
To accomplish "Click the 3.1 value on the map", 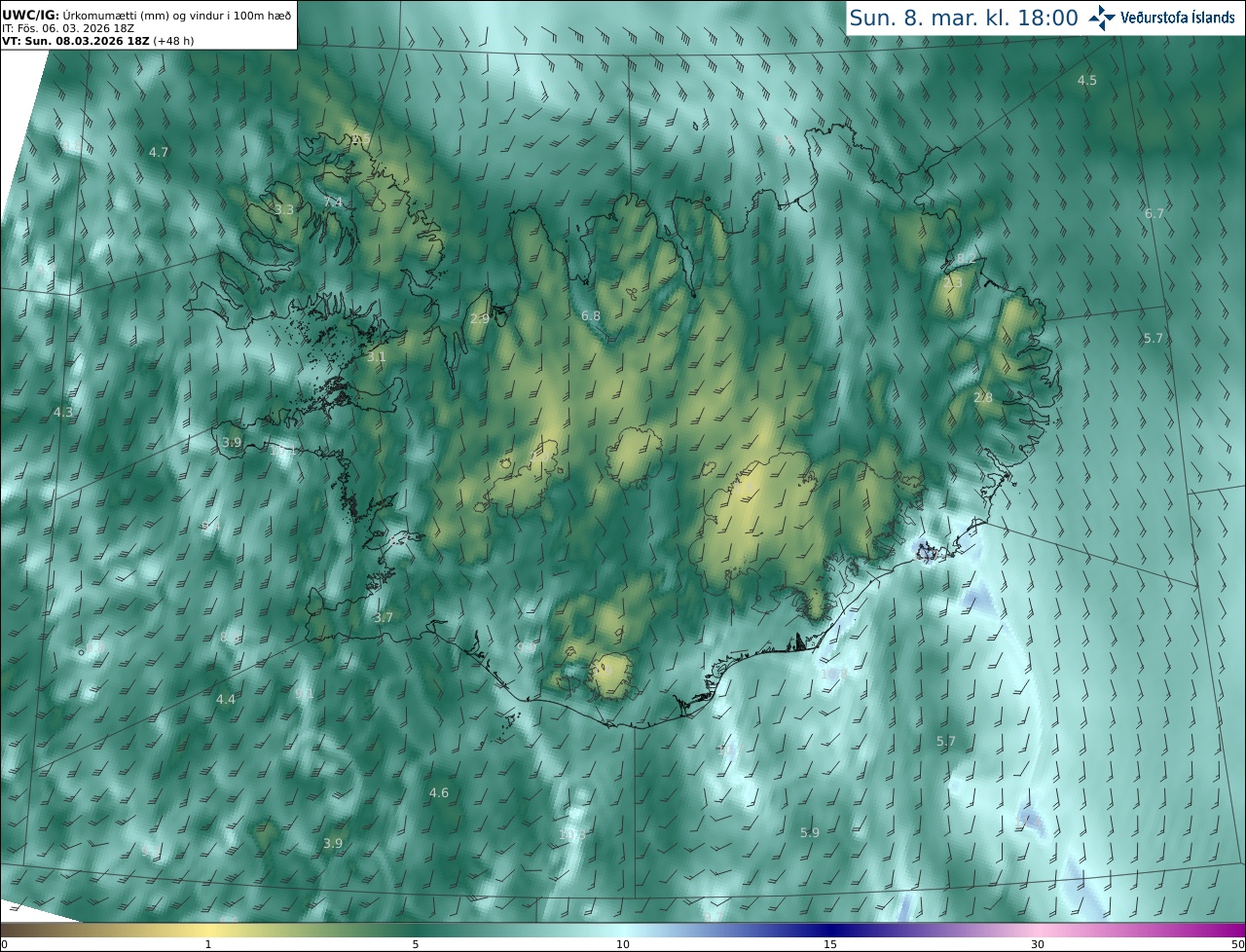I will 376,357.
